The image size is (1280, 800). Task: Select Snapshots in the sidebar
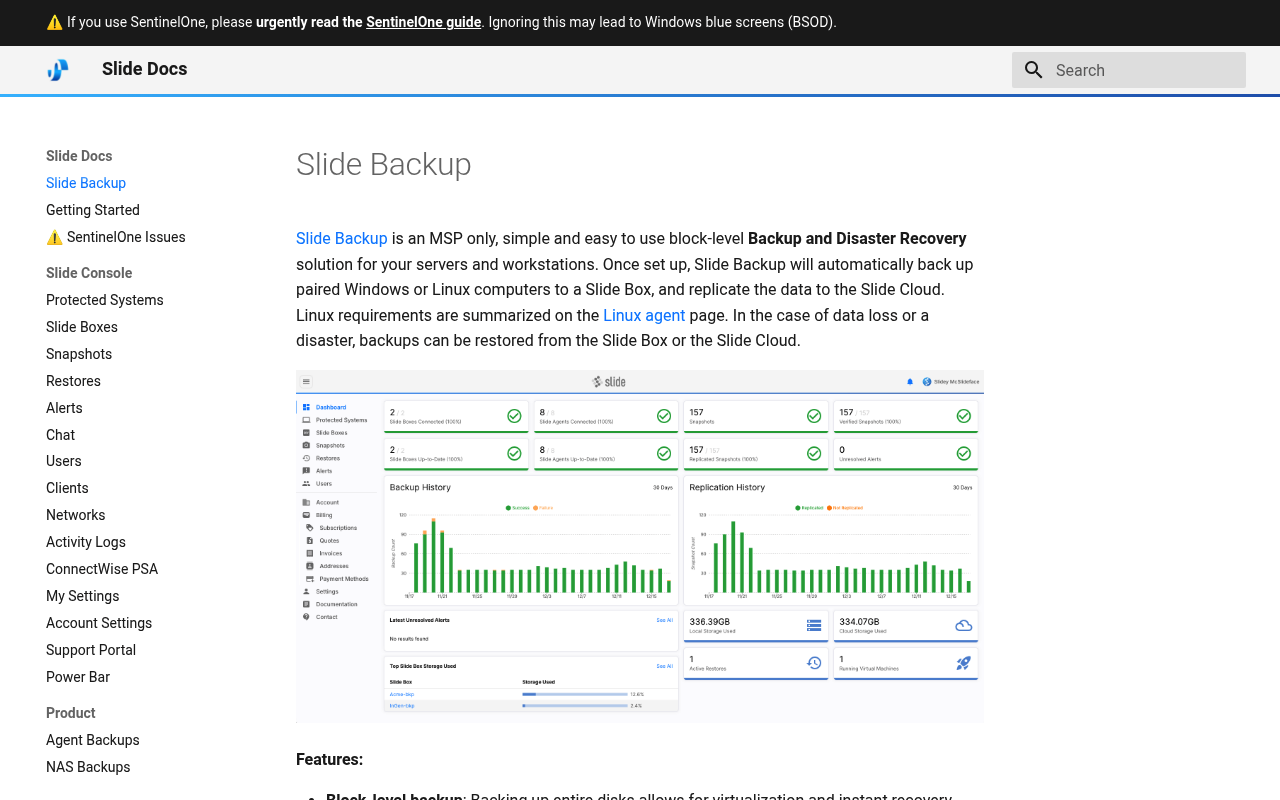point(79,354)
